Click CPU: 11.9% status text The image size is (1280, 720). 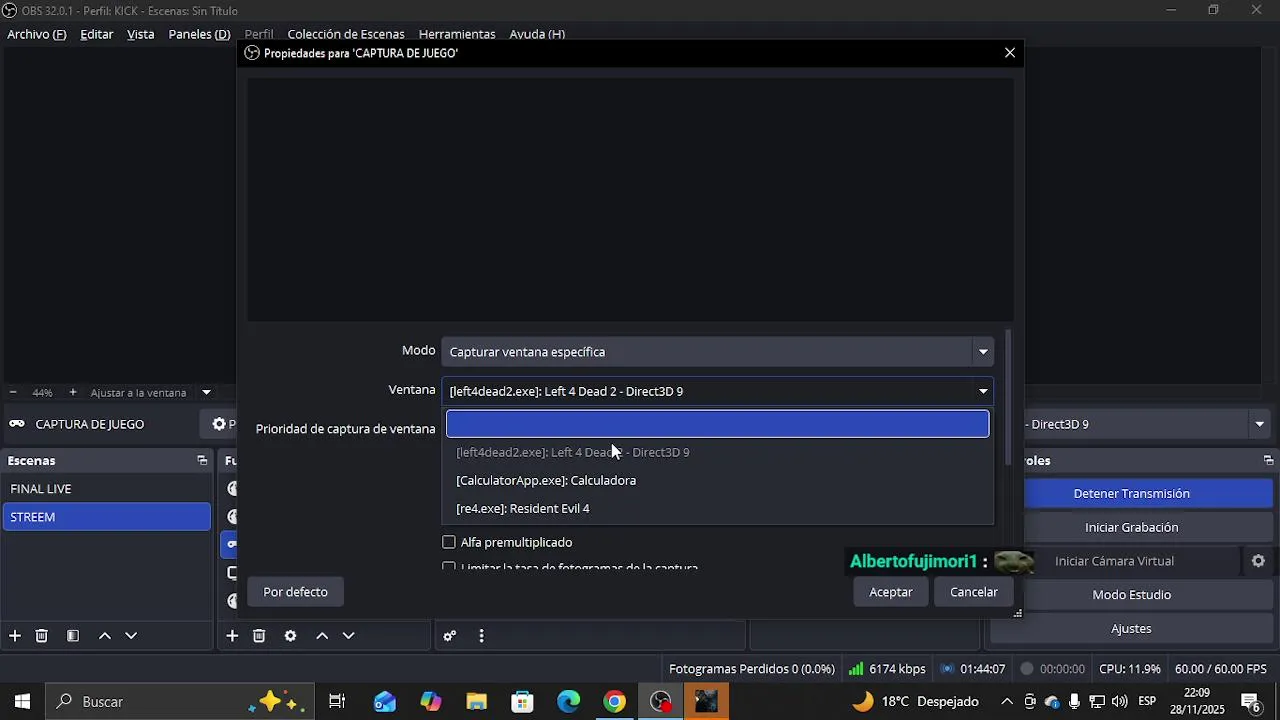(x=1129, y=669)
